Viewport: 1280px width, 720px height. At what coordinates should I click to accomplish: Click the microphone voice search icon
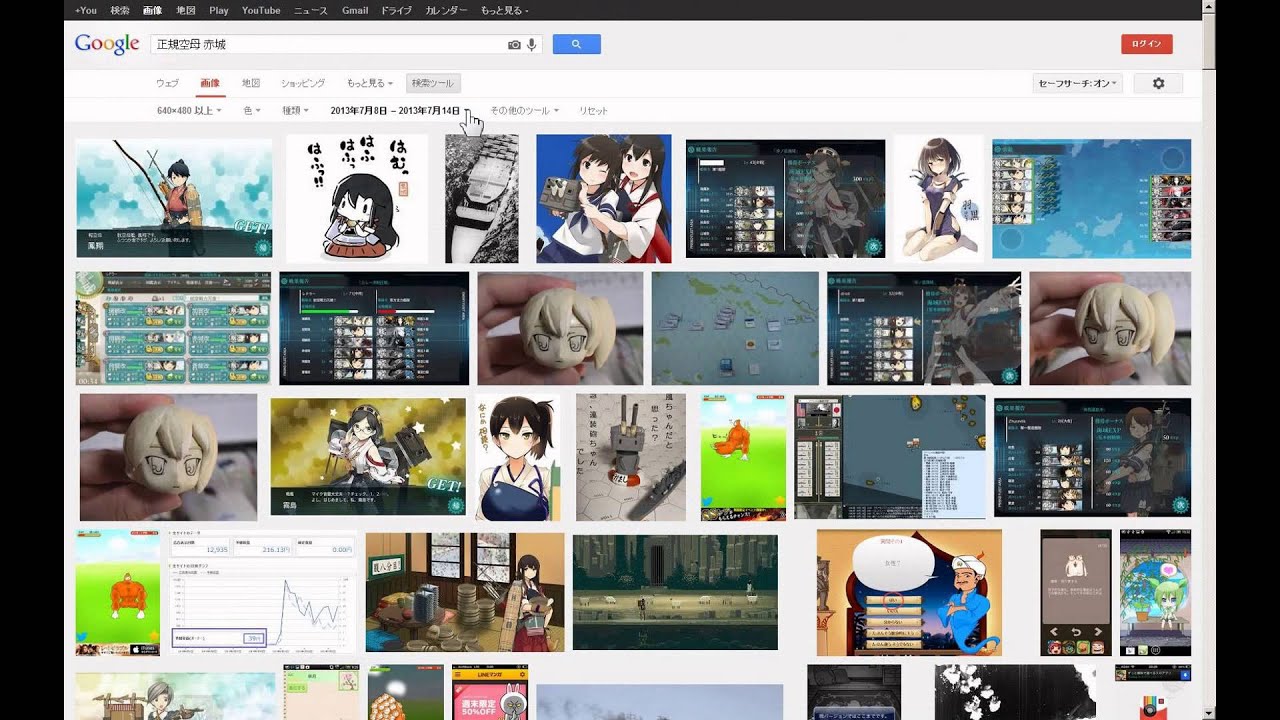click(531, 45)
